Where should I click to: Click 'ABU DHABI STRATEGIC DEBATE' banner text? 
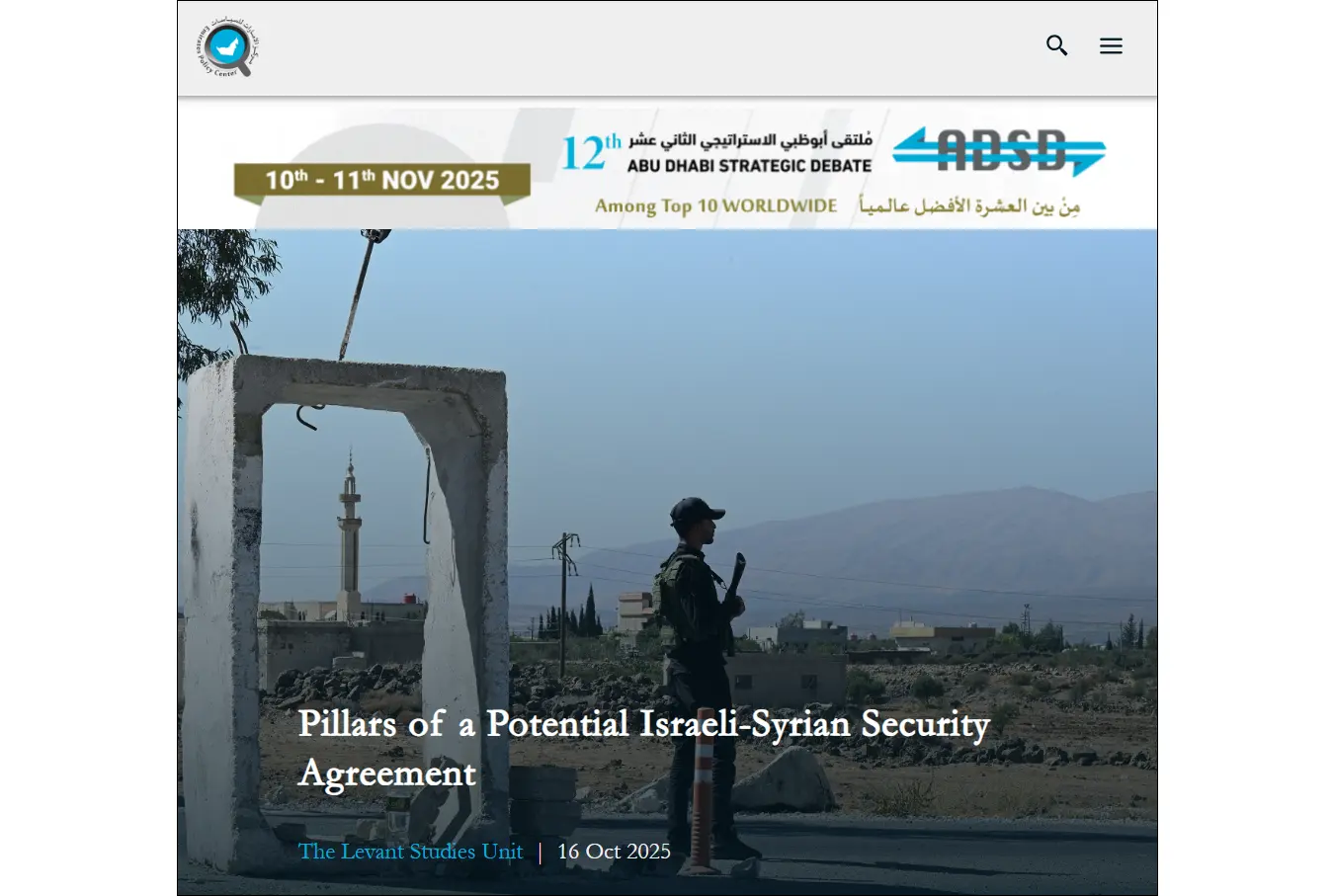[x=749, y=166]
